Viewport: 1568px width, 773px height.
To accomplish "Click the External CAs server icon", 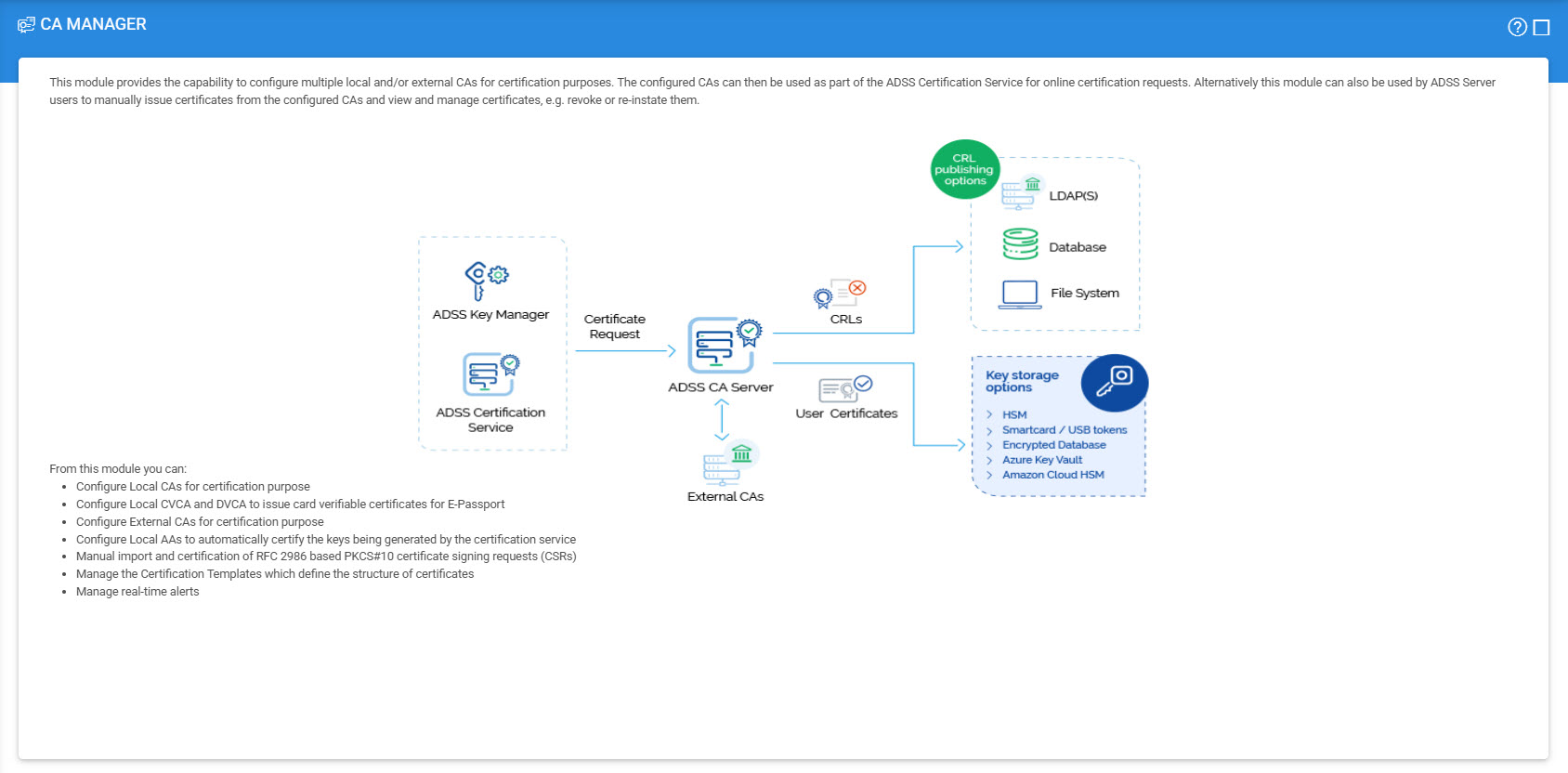I will click(730, 463).
